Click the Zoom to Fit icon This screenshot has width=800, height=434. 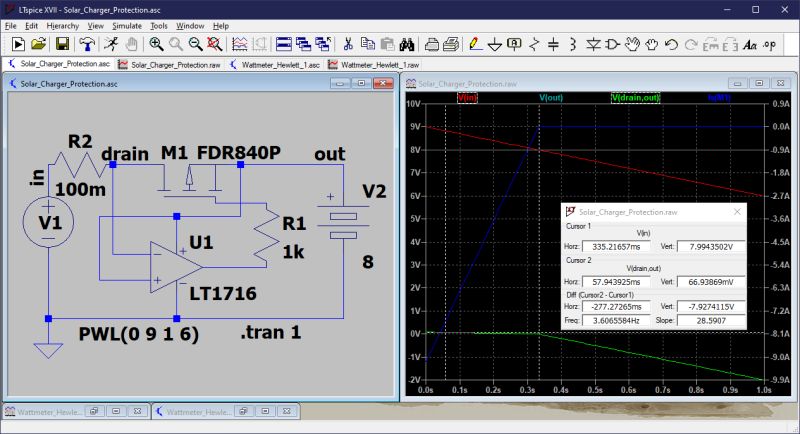click(214, 44)
